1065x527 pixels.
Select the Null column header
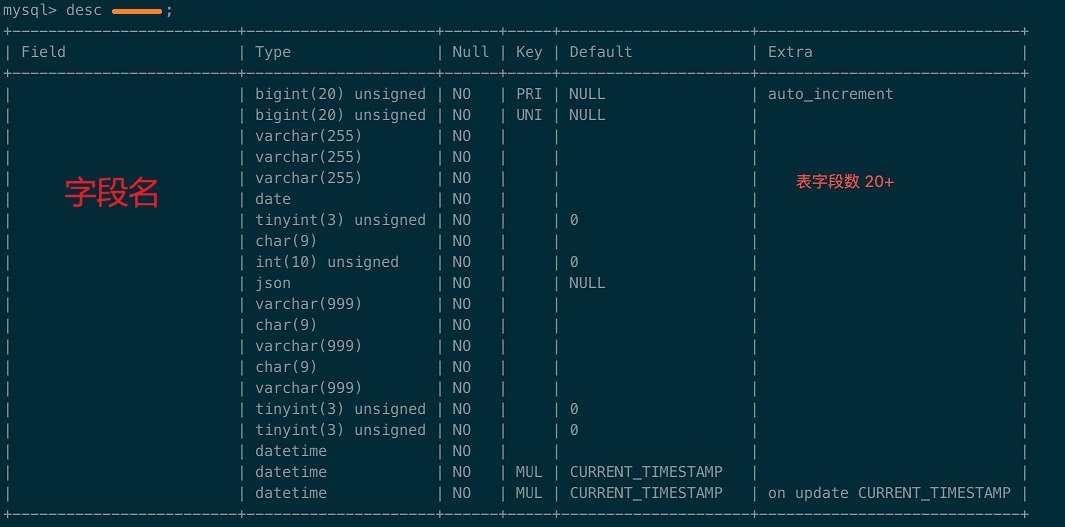[x=470, y=52]
